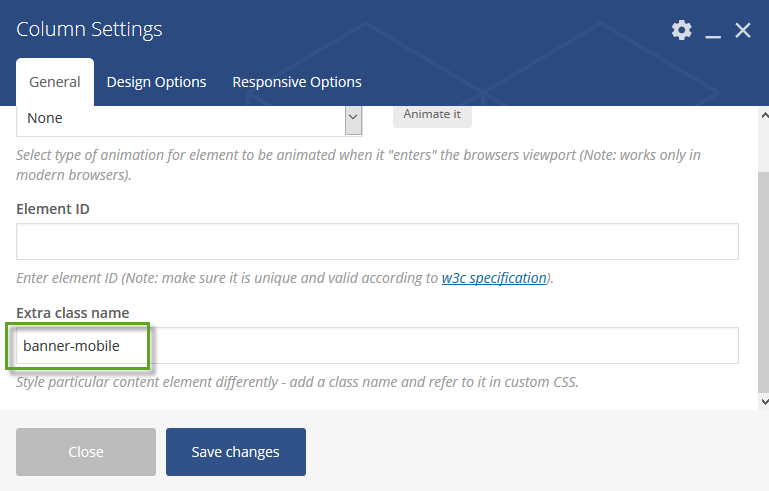Click the Element ID label

click(53, 209)
